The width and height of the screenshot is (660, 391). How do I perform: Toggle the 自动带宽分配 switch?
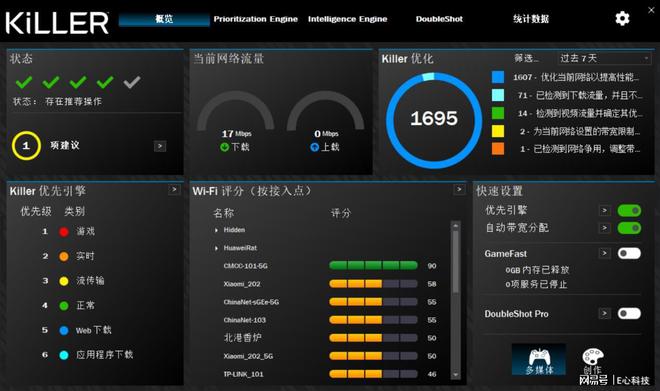pos(629,228)
